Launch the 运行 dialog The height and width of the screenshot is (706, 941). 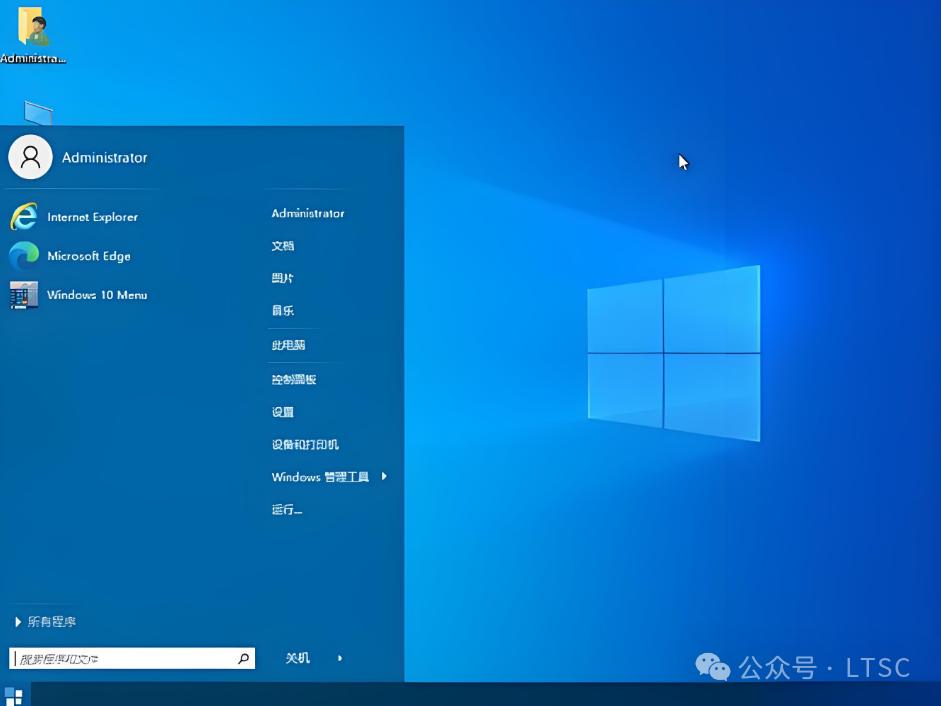[x=286, y=510]
